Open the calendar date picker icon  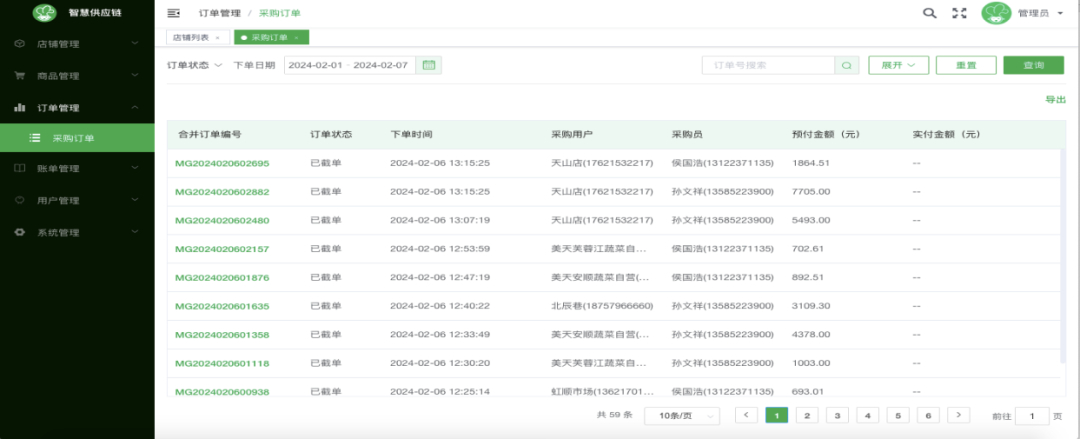pyautogui.click(x=428, y=65)
